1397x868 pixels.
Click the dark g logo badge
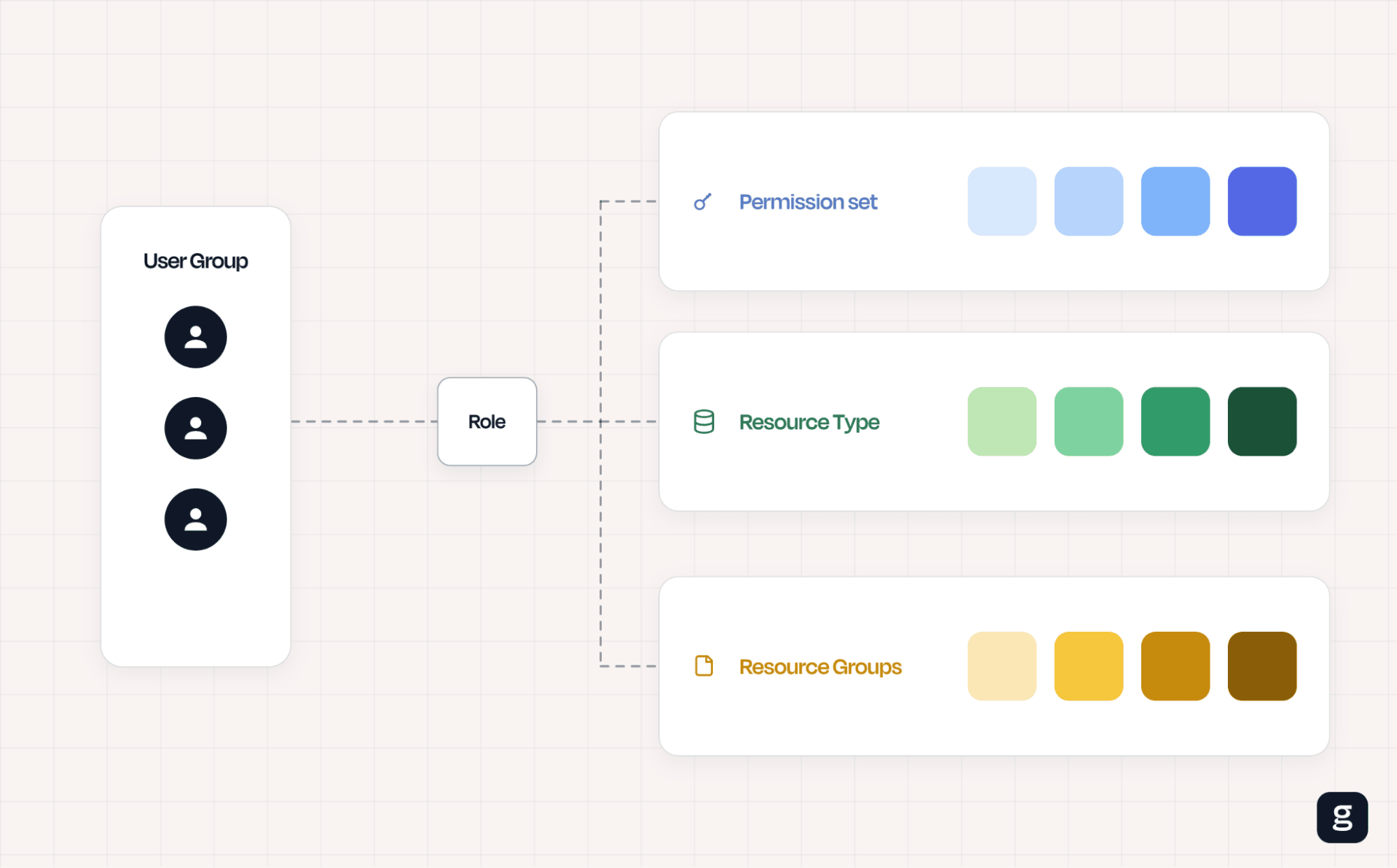pyautogui.click(x=1342, y=817)
